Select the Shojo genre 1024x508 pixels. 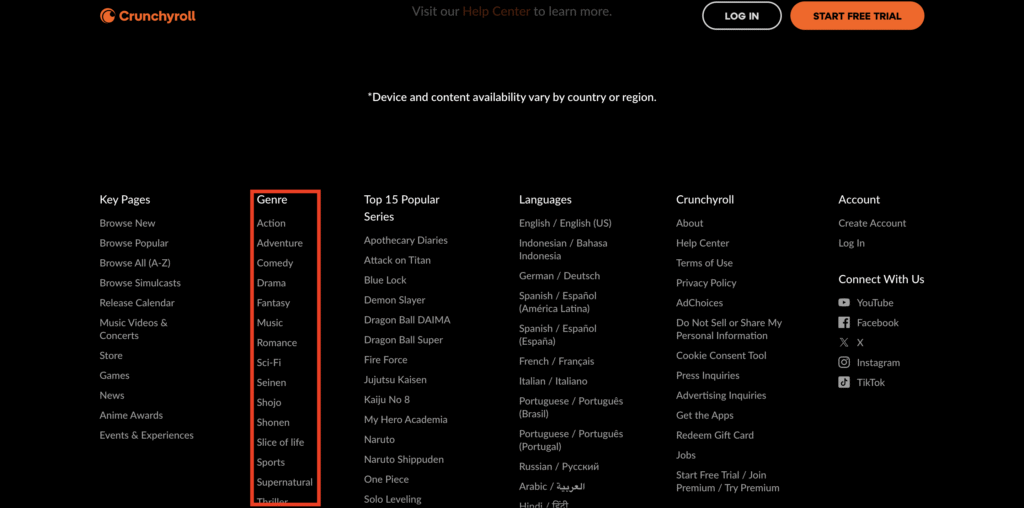pos(269,403)
